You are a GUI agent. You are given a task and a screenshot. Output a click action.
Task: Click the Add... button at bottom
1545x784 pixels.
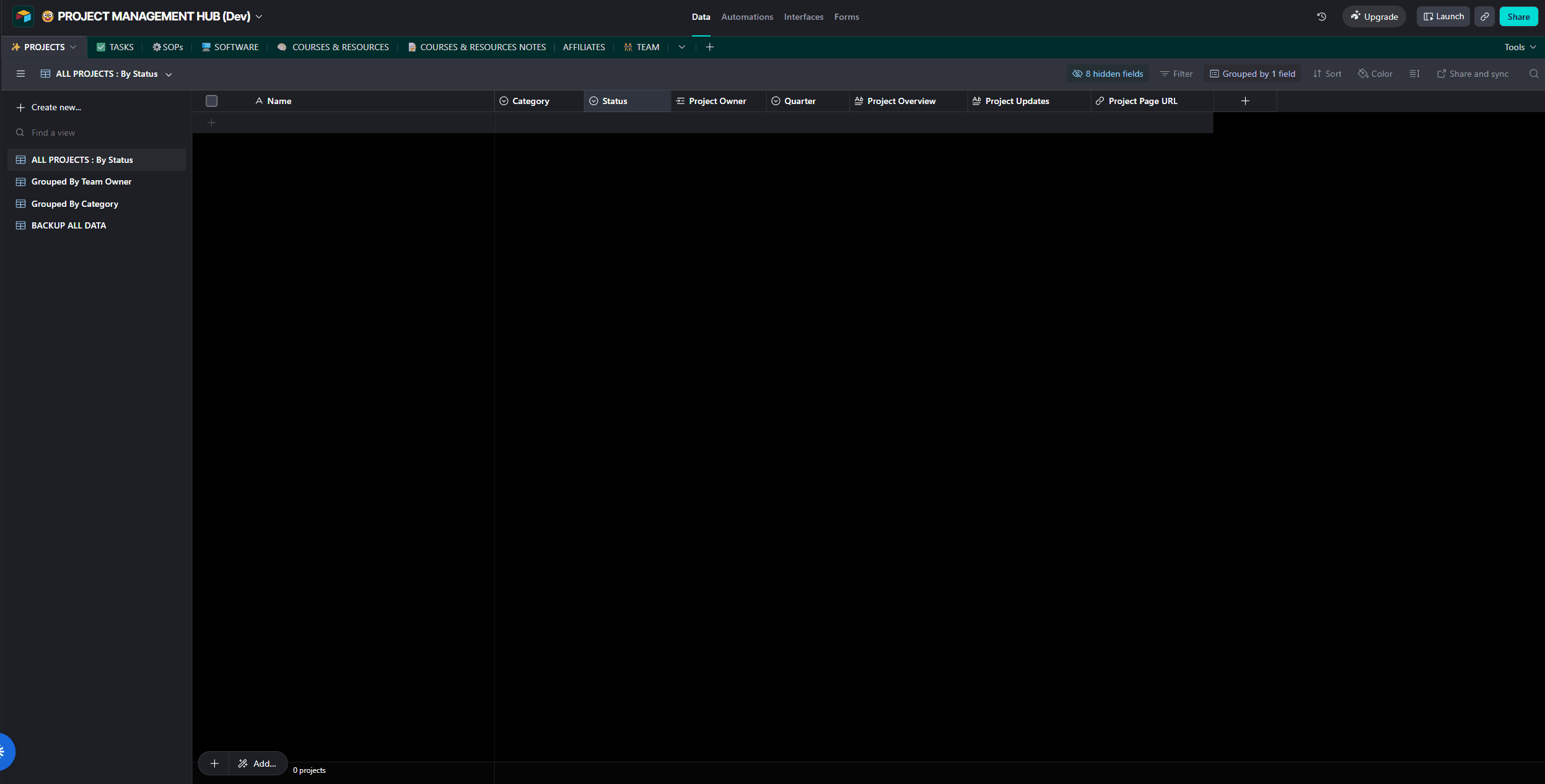258,764
